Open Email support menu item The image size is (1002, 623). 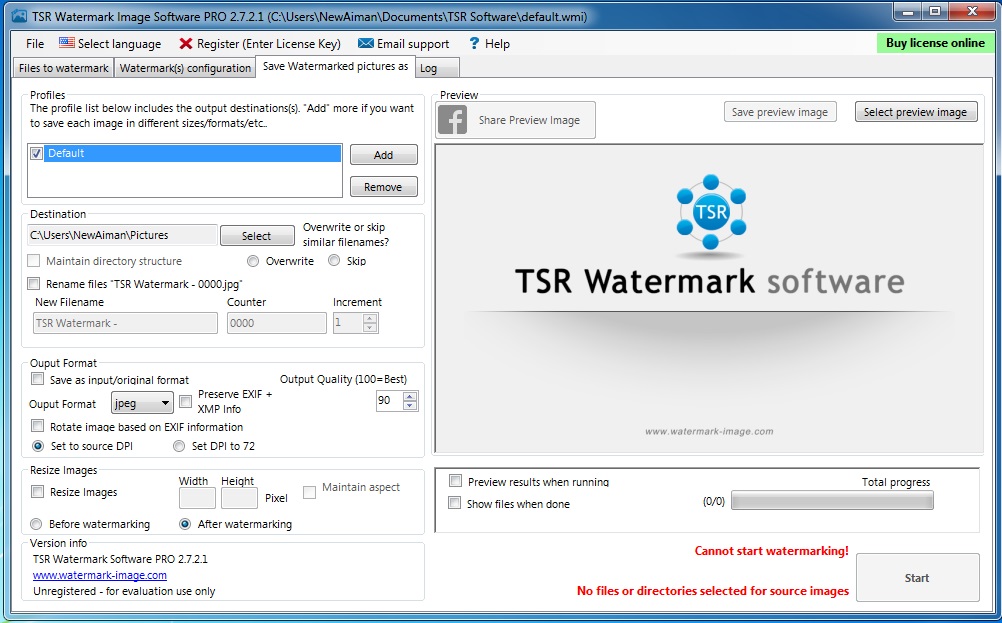[404, 43]
